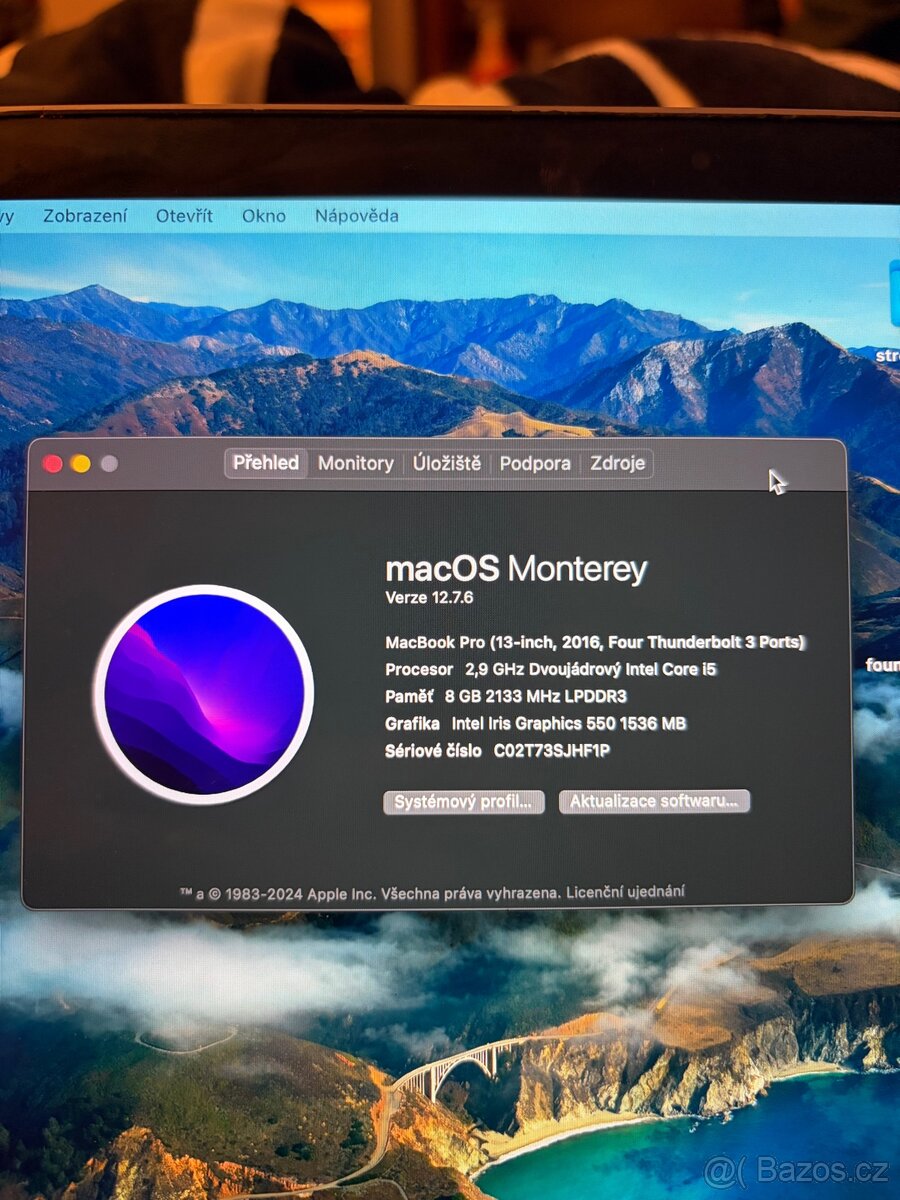Viewport: 900px width, 1200px height.
Task: Click the Otevřít menu item
Action: [x=184, y=215]
